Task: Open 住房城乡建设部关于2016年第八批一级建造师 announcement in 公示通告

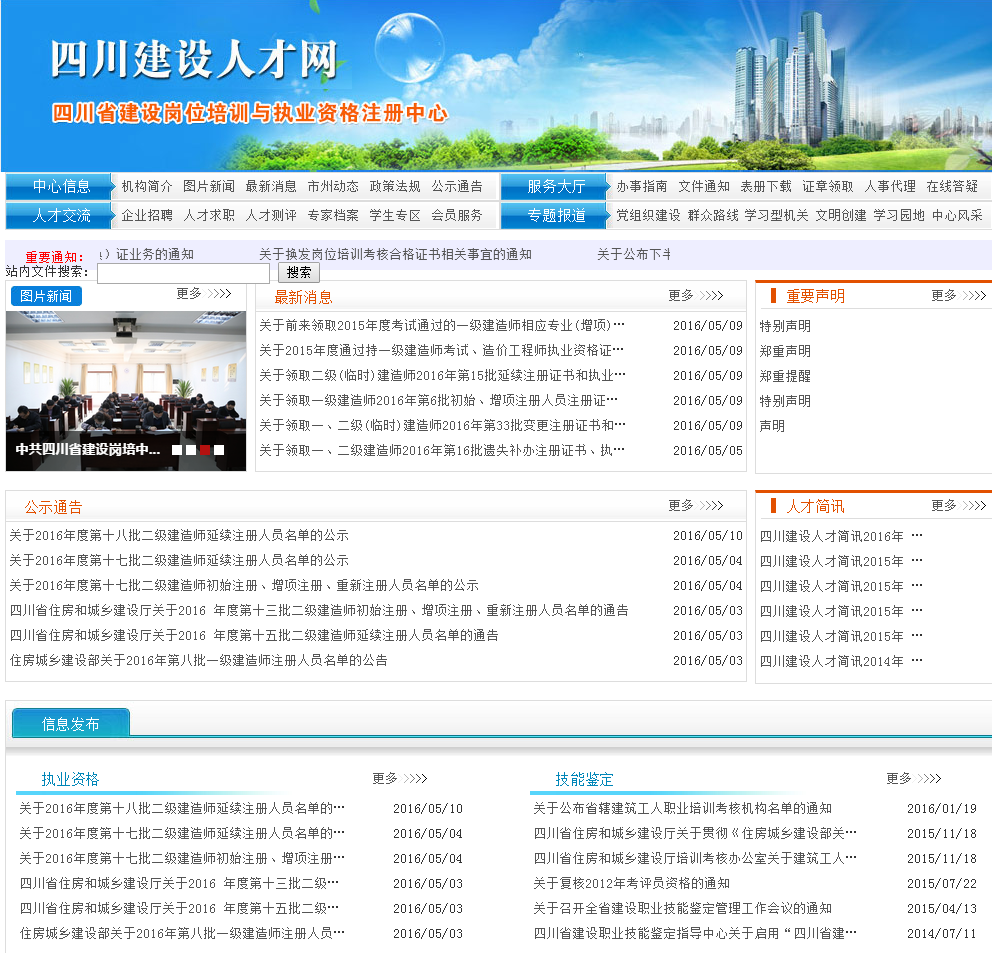Action: tap(199, 660)
